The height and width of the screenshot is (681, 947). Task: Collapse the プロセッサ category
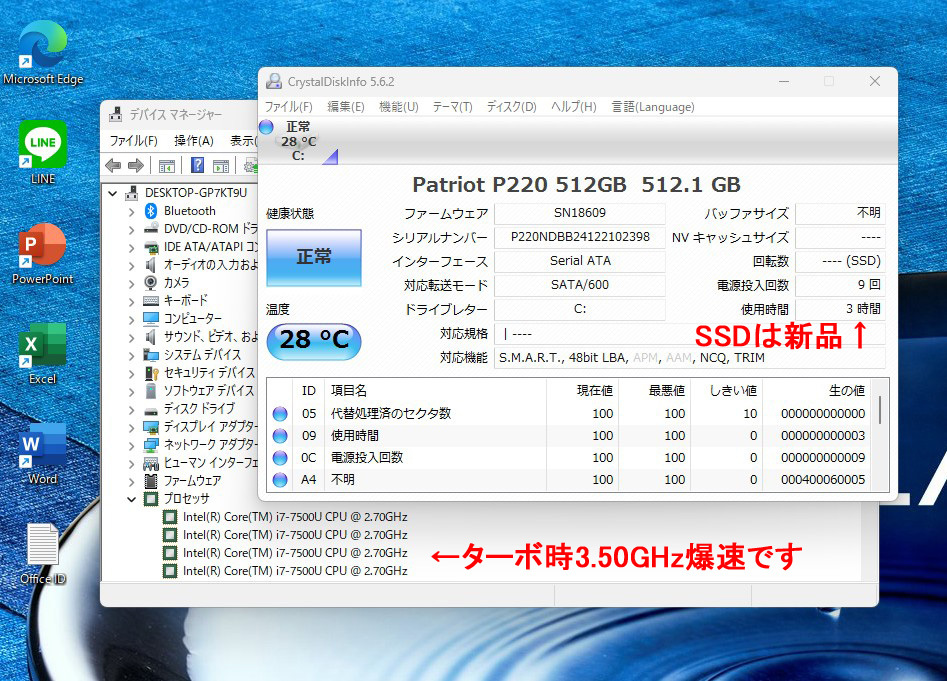pos(132,499)
